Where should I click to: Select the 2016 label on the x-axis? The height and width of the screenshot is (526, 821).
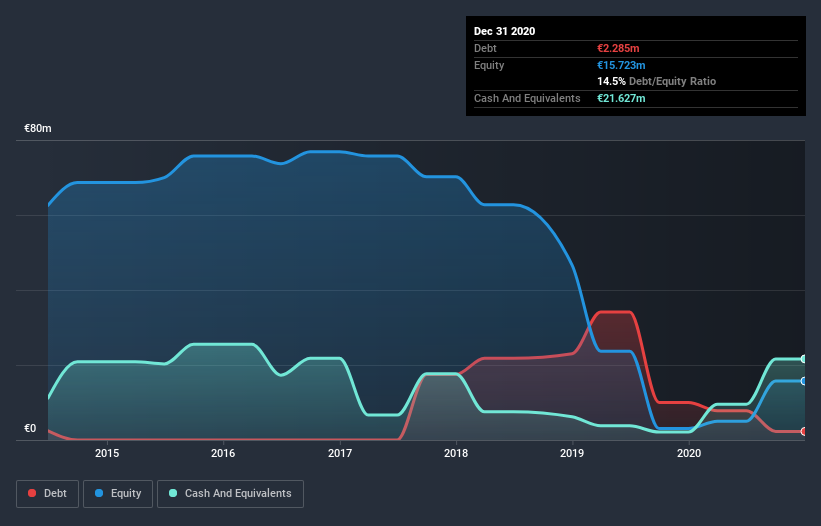[223, 453]
